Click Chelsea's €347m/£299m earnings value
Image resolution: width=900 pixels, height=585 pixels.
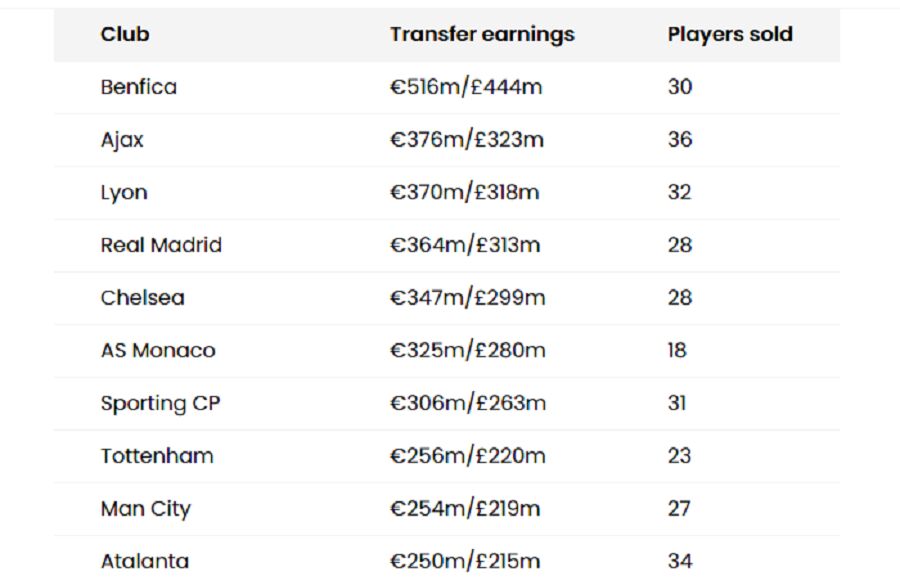468,298
